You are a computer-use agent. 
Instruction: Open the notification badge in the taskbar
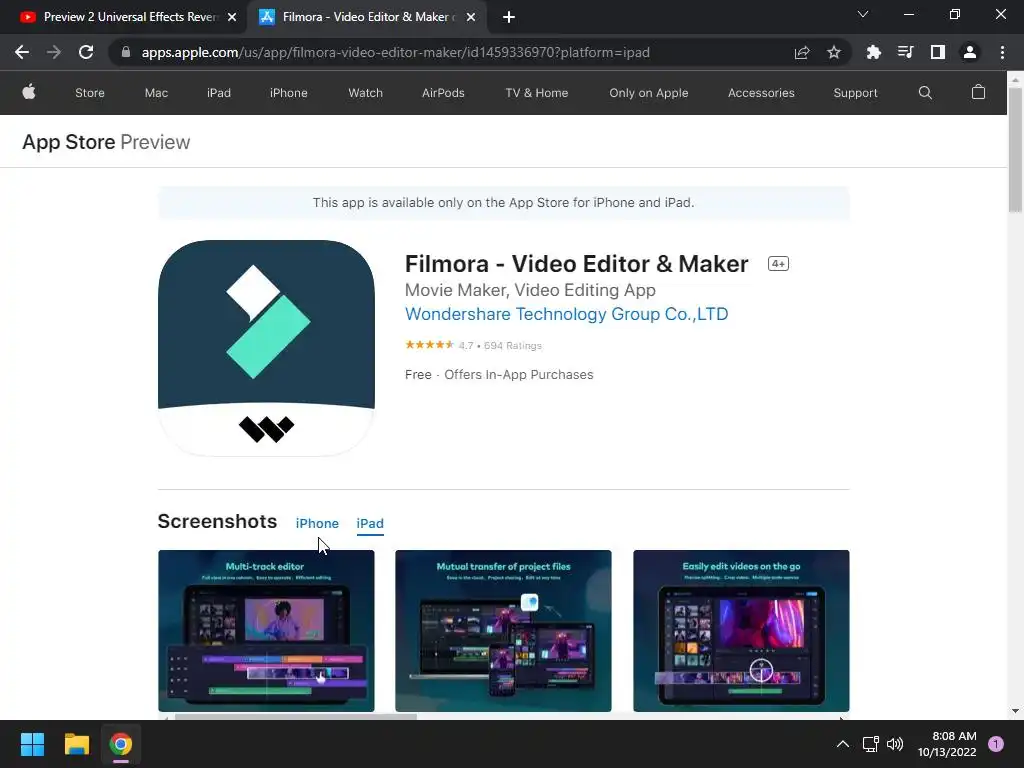click(996, 744)
